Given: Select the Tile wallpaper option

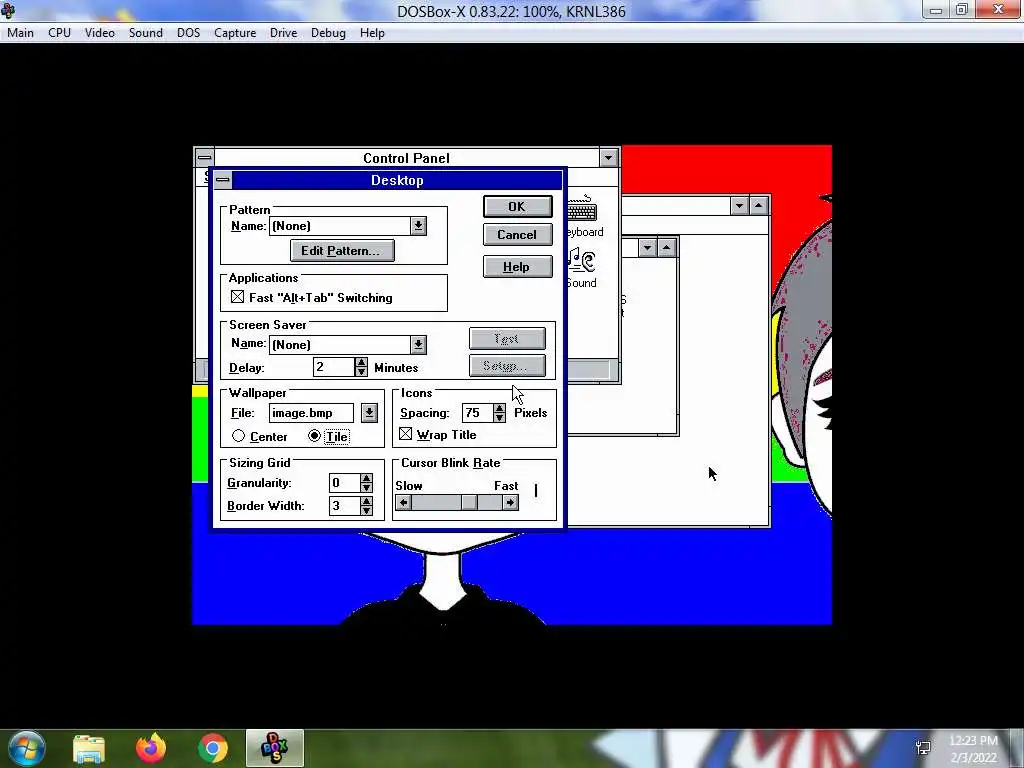Looking at the screenshot, I should coord(315,436).
